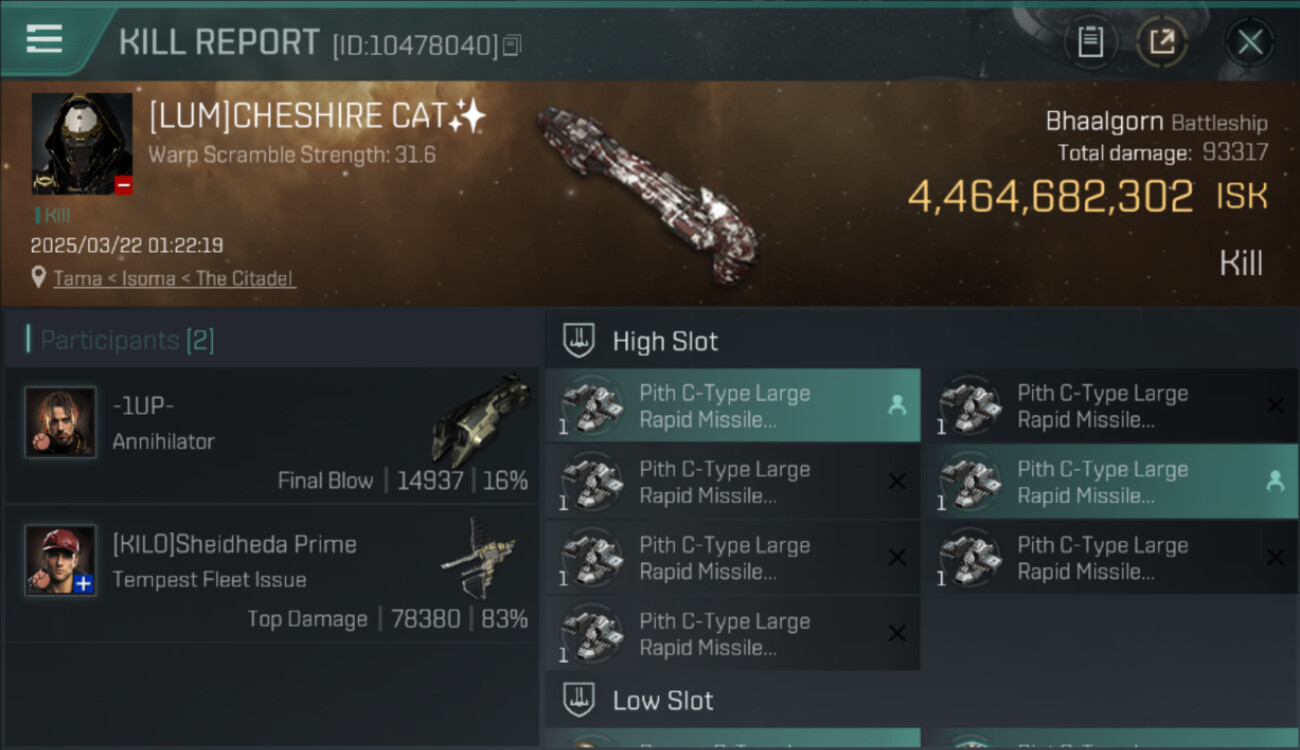Screen dimensions: 1300x750
Task: Open the Tama location link
Action: click(x=78, y=279)
